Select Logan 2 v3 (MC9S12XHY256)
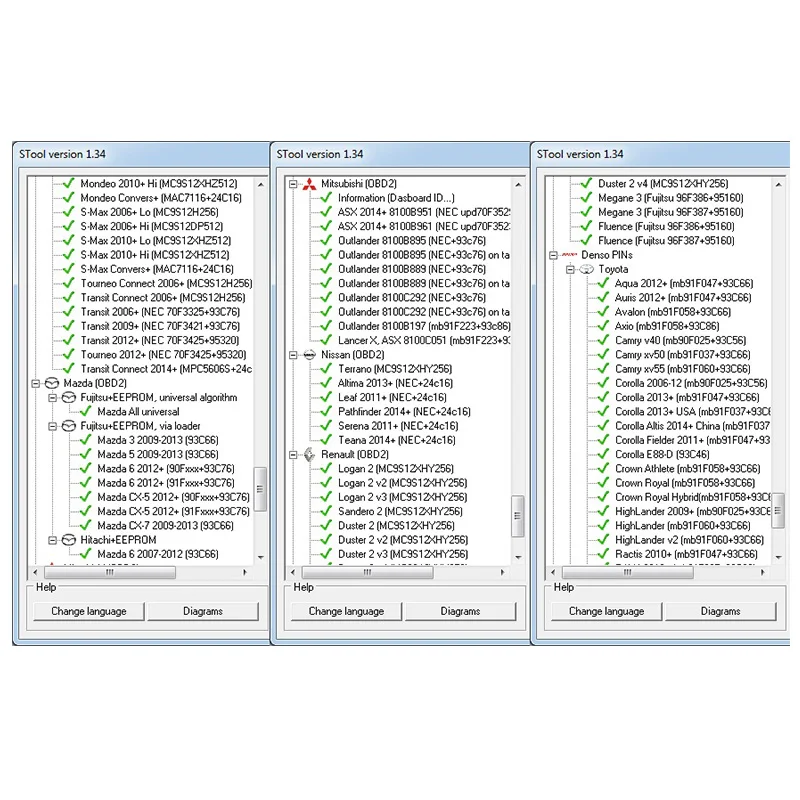 tap(403, 497)
